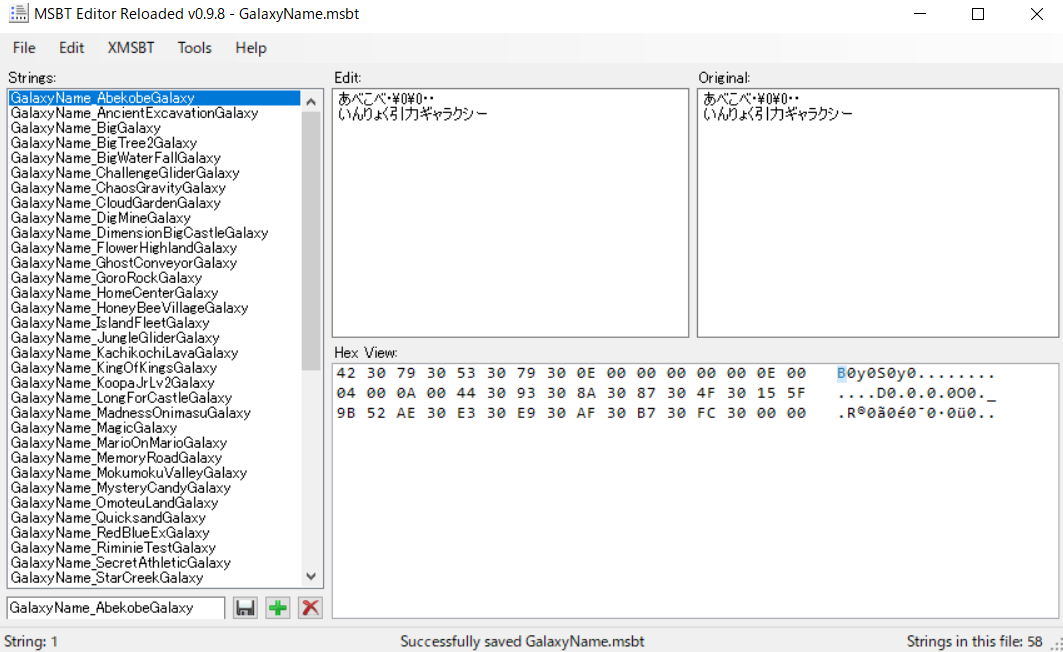Viewport: 1063px width, 652px height.
Task: Click the save string floppy disk icon
Action: click(245, 607)
